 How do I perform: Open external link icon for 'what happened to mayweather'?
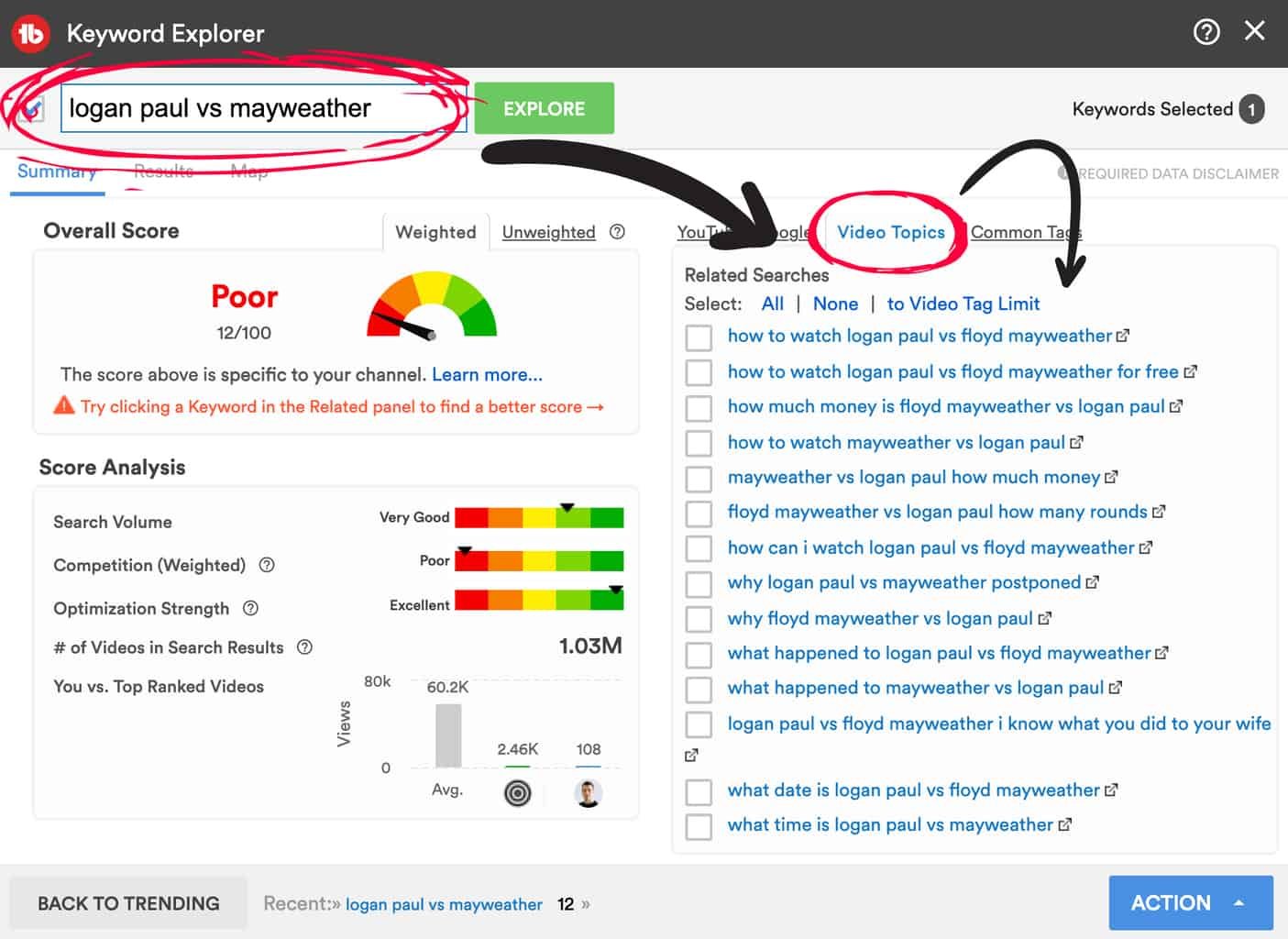[1115, 688]
